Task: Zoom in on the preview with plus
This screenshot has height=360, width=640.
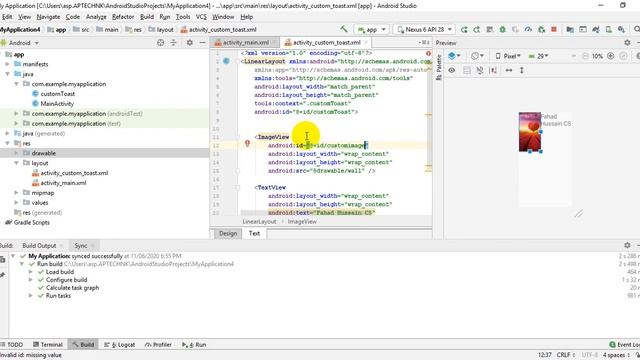Action: 611,56
